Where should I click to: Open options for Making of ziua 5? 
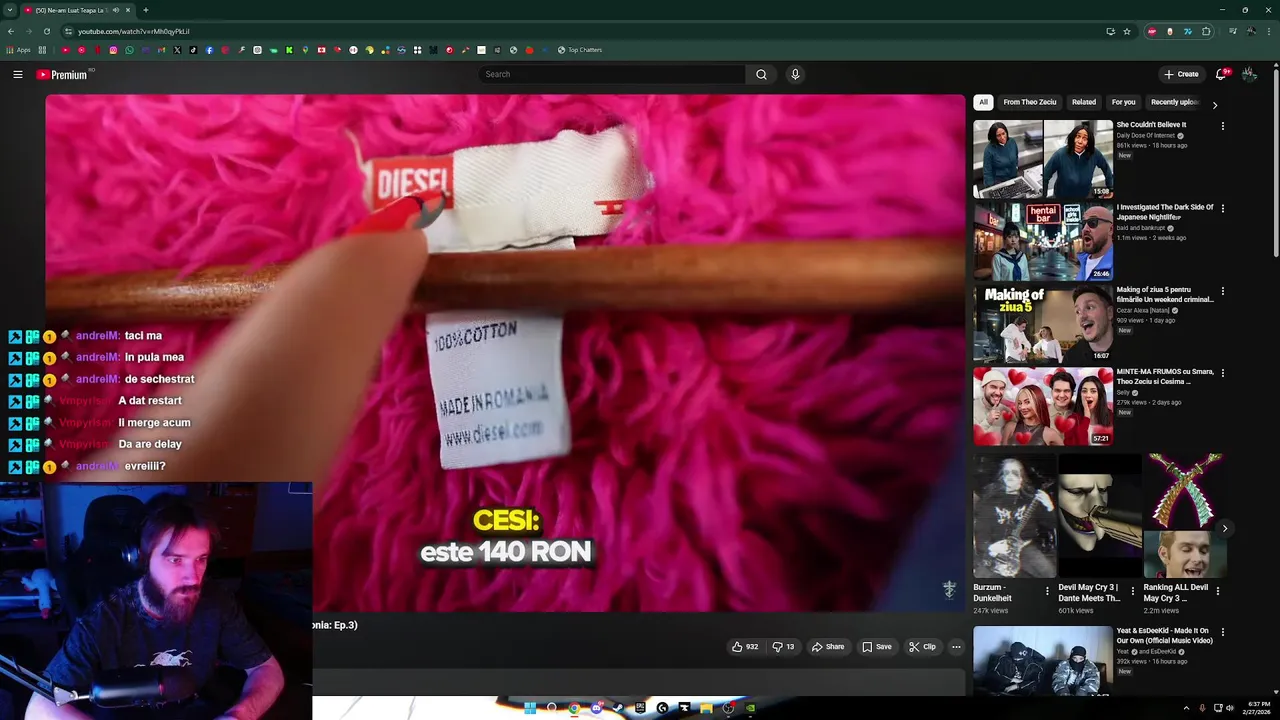click(1222, 291)
